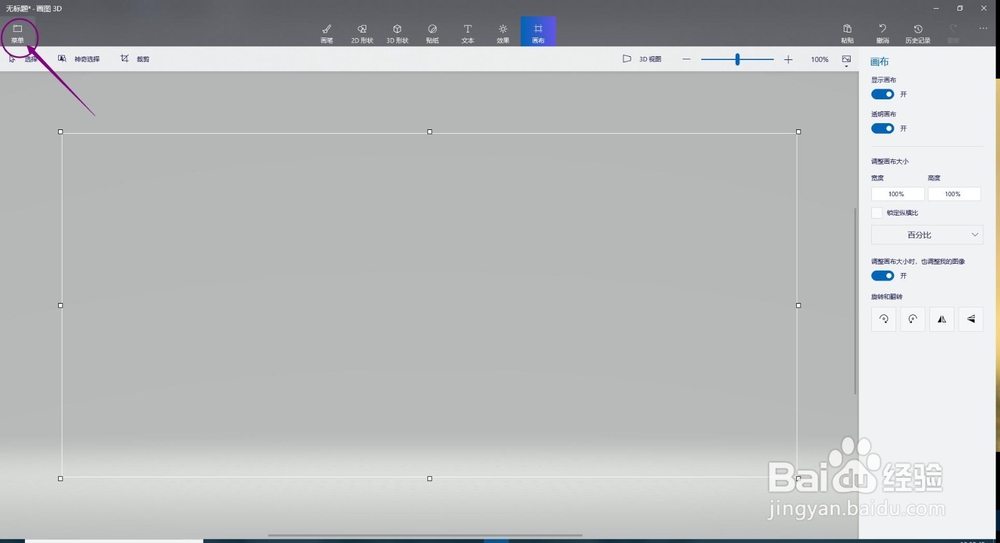Choose the 神奇选择 magic select tool
The width and height of the screenshot is (1000, 543).
(x=79, y=59)
